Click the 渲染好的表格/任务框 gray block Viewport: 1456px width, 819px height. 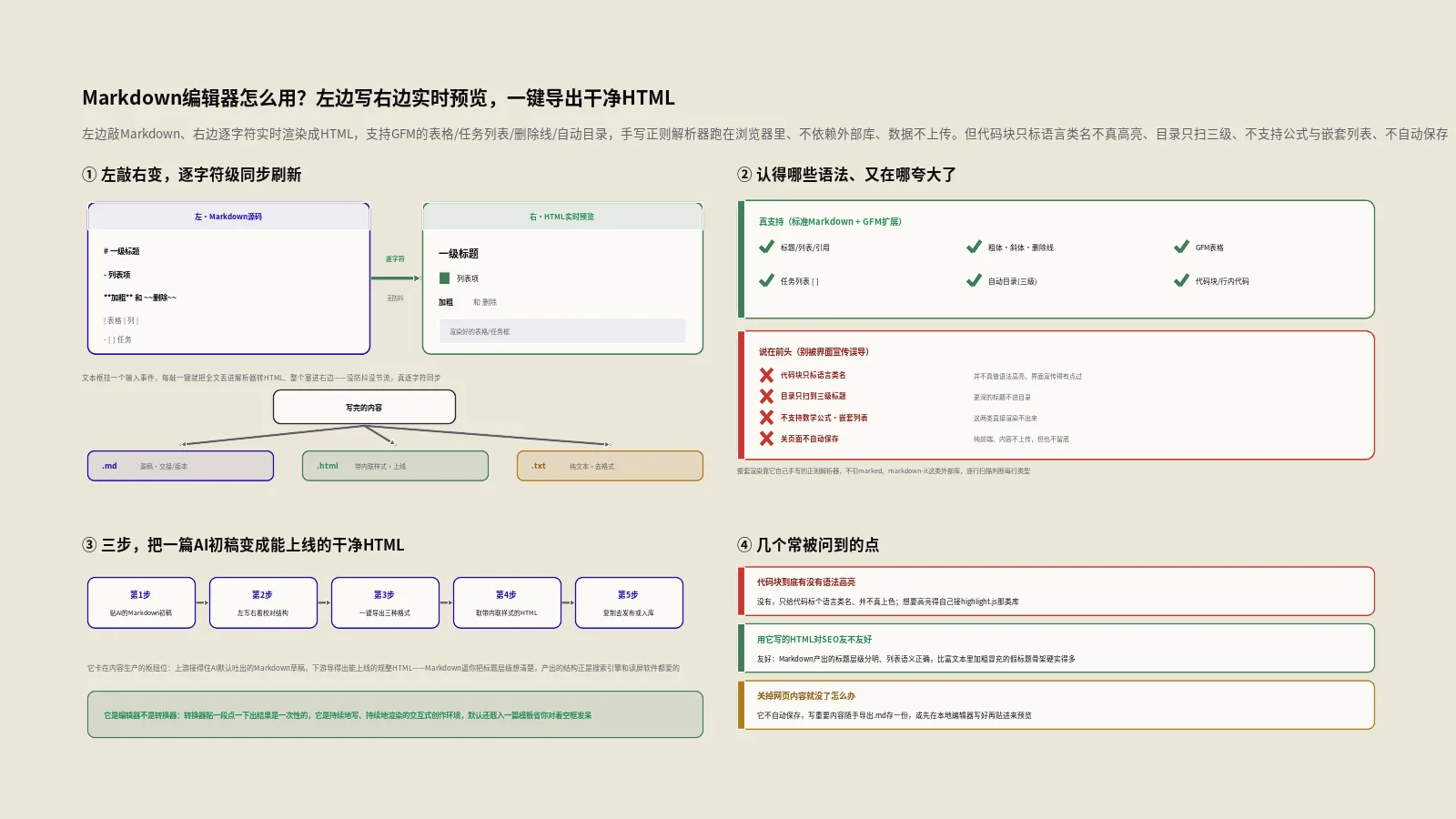562,331
